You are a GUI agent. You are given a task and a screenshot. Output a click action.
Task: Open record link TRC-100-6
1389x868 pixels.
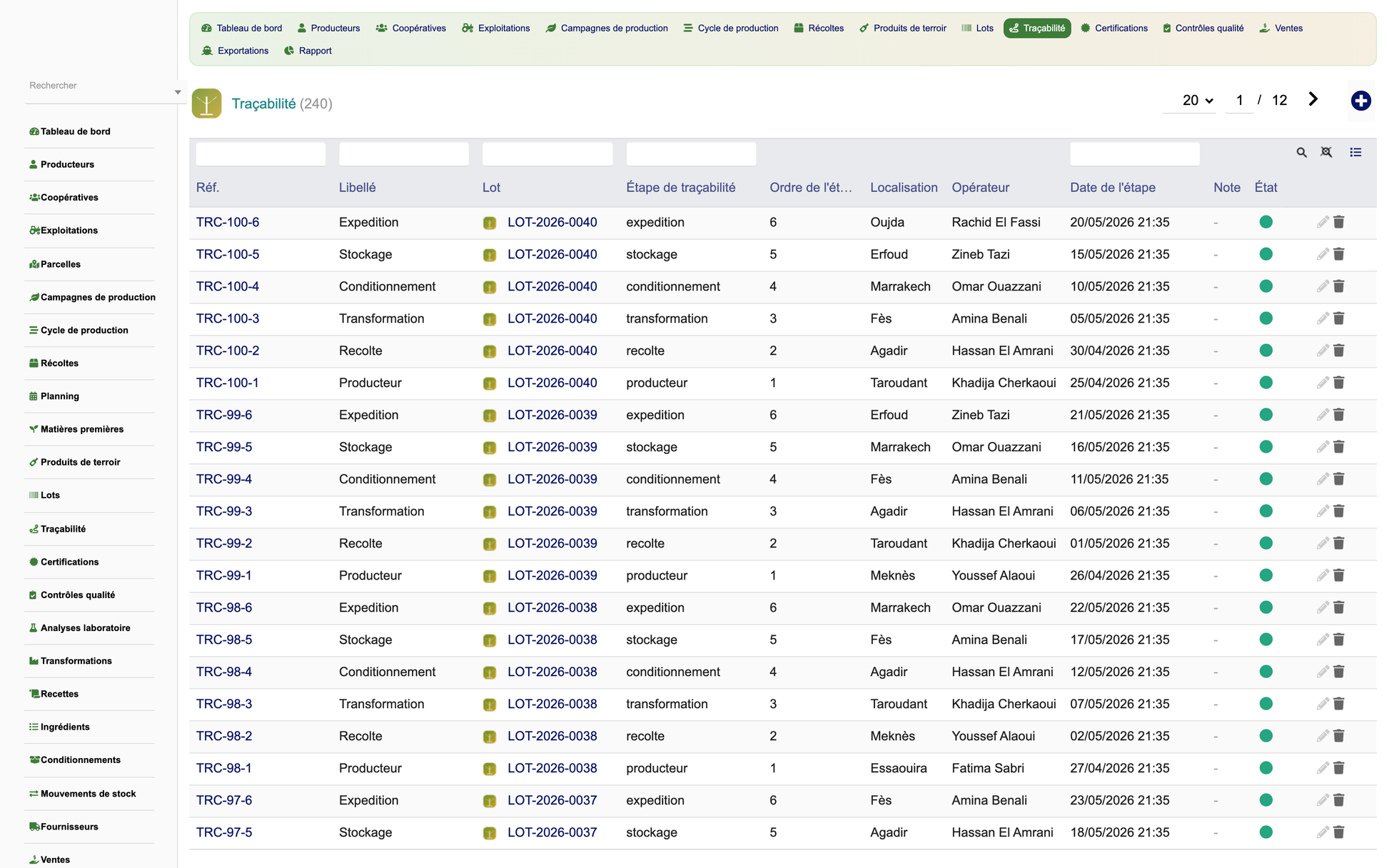[228, 222]
